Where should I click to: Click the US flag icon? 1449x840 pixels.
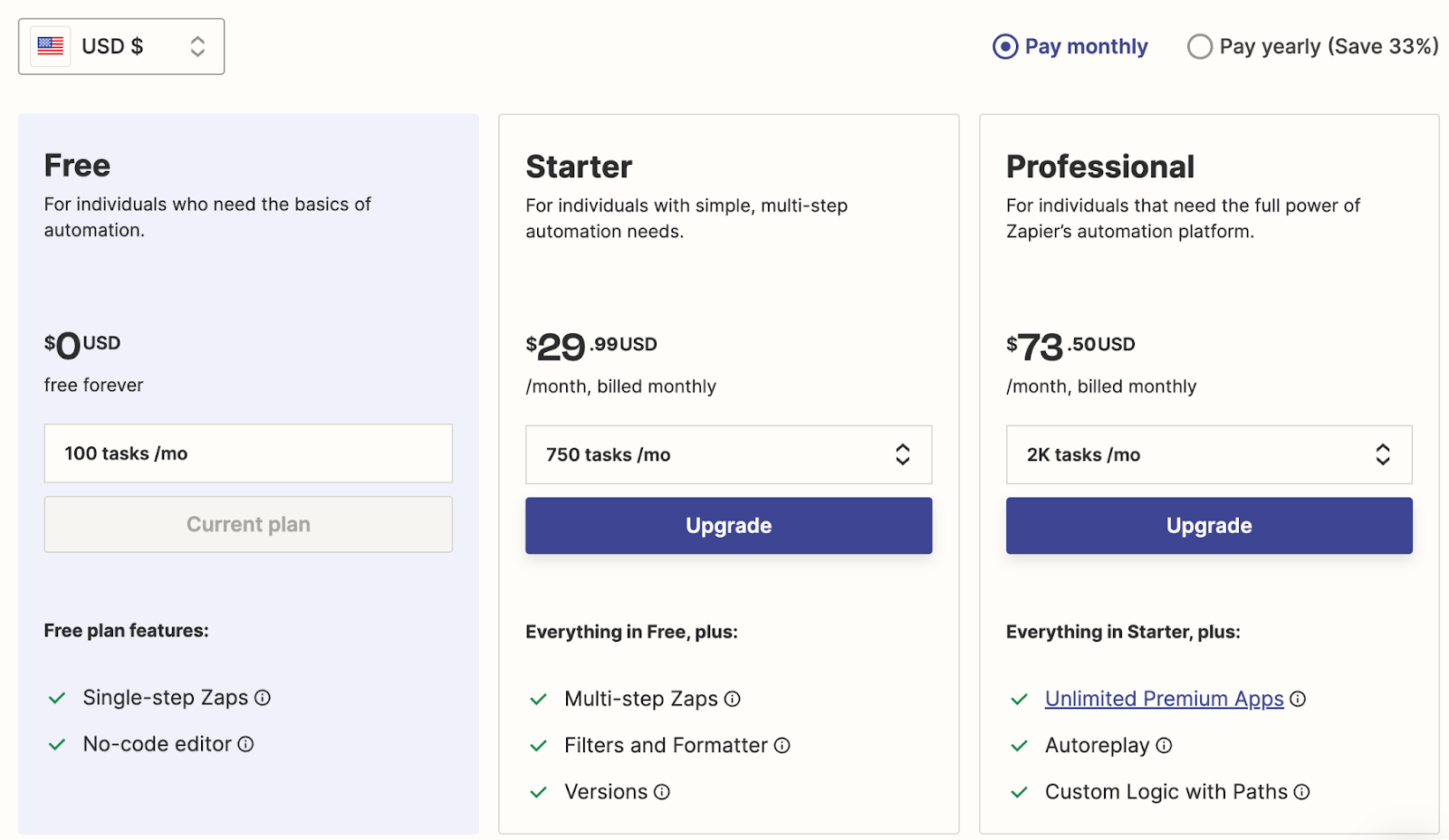pyautogui.click(x=51, y=46)
